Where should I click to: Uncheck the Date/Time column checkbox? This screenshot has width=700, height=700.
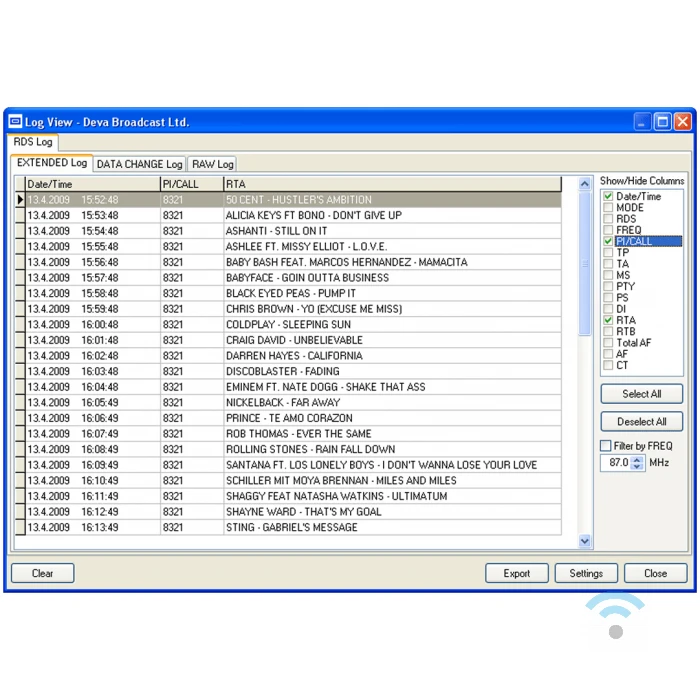coord(608,196)
